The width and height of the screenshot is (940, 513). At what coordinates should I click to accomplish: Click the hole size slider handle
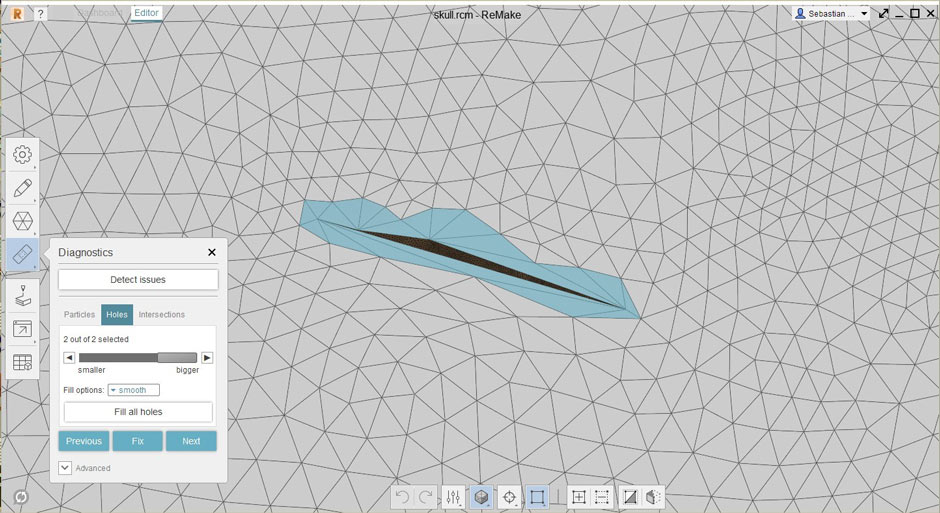click(177, 357)
